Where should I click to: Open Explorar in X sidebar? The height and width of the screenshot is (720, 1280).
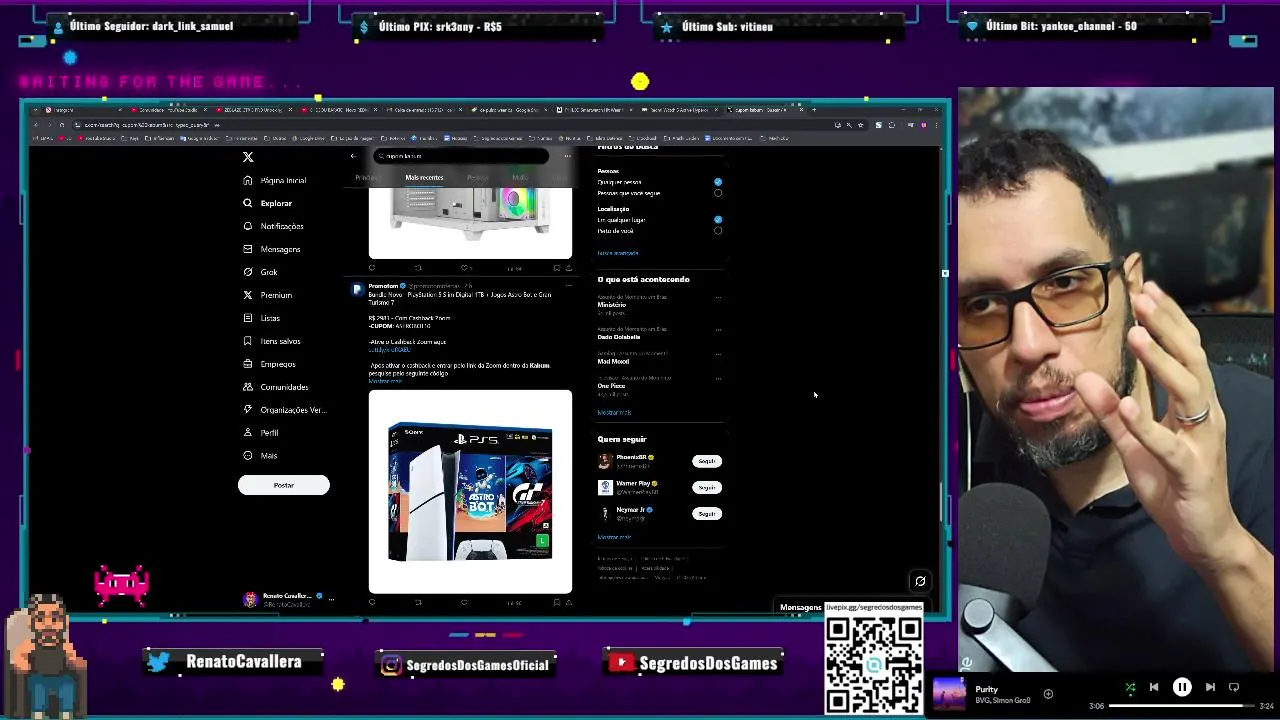click(x=268, y=203)
